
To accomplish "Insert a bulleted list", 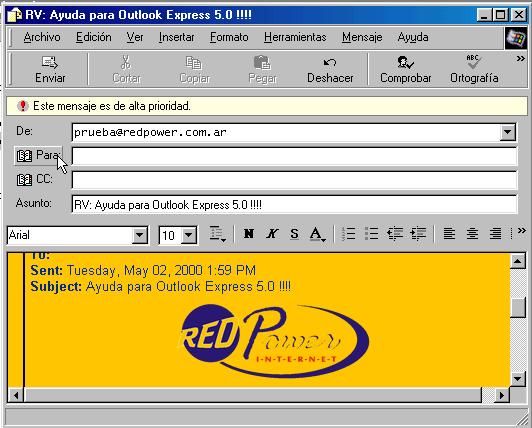I will (372, 234).
